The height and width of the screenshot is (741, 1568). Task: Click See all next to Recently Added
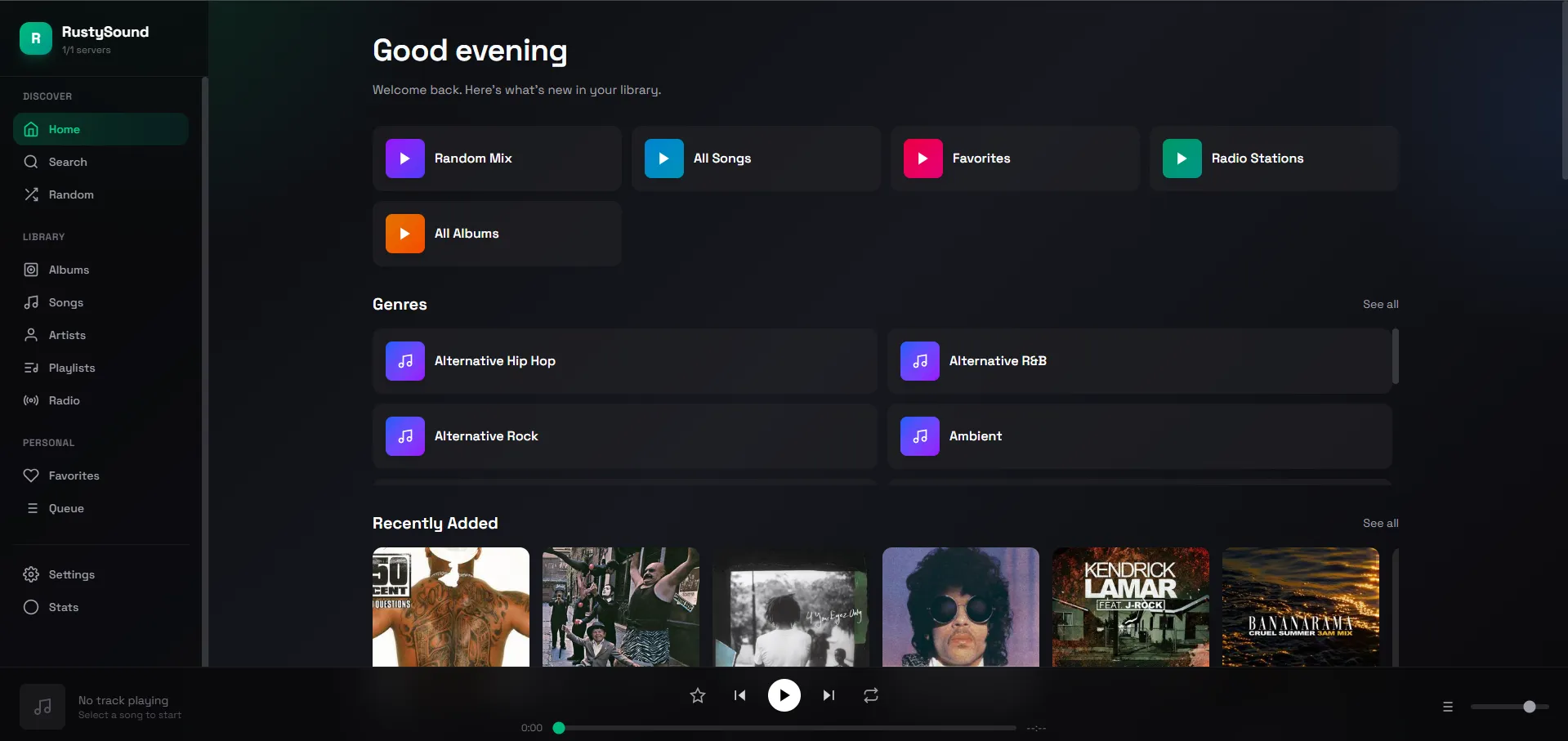point(1380,523)
